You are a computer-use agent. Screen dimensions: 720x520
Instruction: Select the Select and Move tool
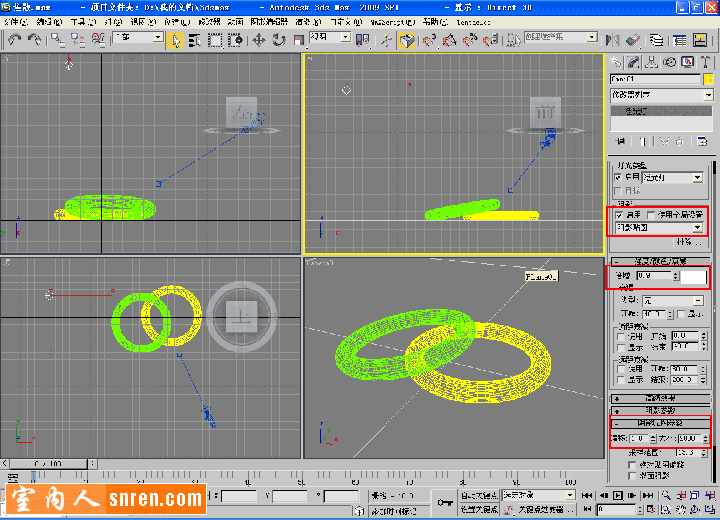tap(259, 40)
